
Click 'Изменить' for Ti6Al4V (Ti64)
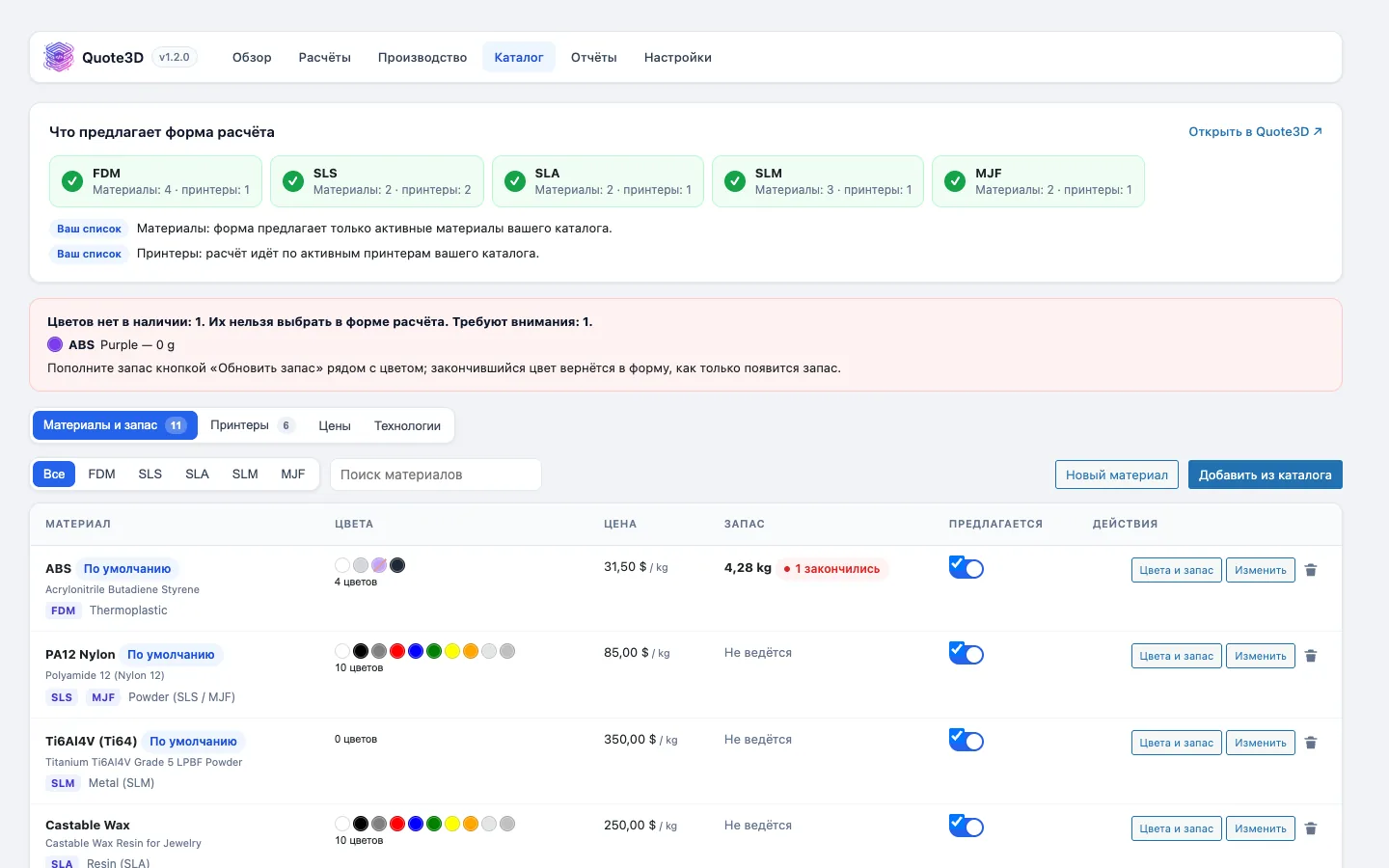(1261, 743)
